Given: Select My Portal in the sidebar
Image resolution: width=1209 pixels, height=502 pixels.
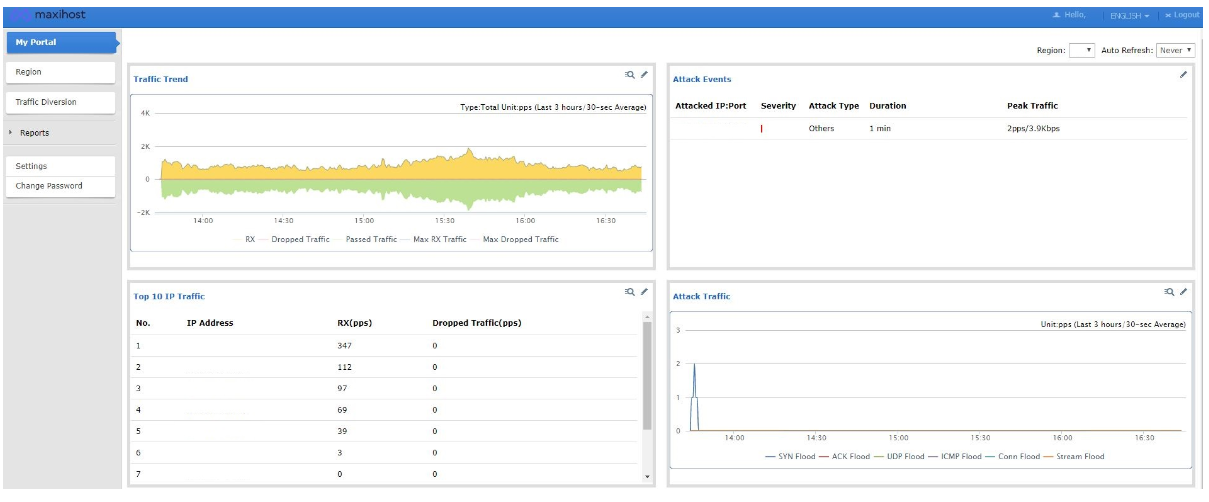Looking at the screenshot, I should pos(61,42).
